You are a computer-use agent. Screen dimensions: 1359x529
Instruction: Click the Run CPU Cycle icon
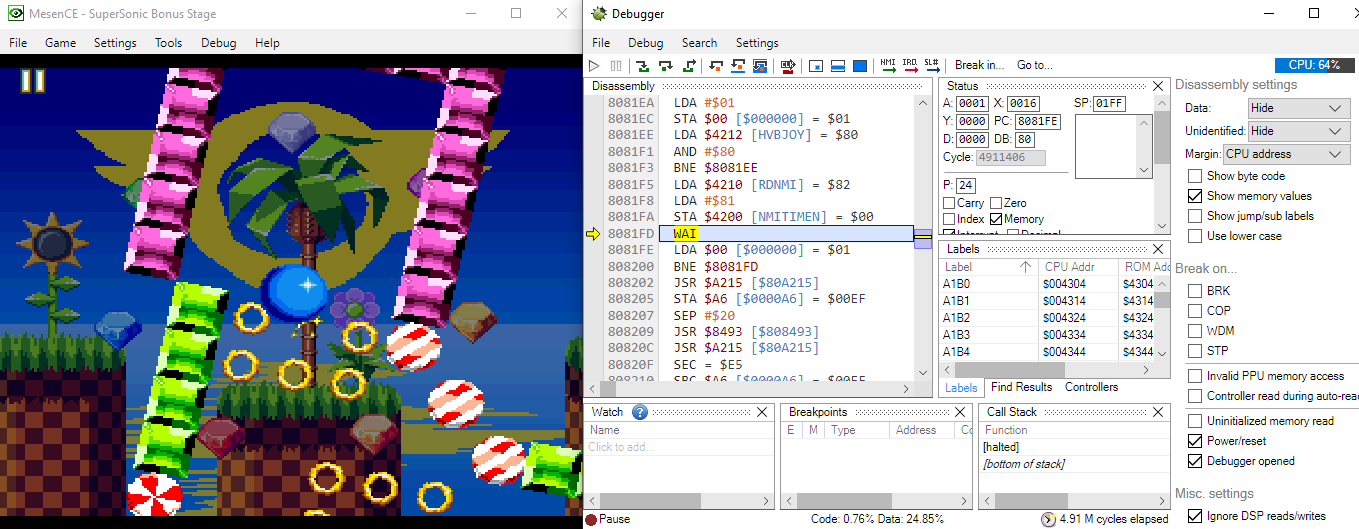(x=788, y=66)
